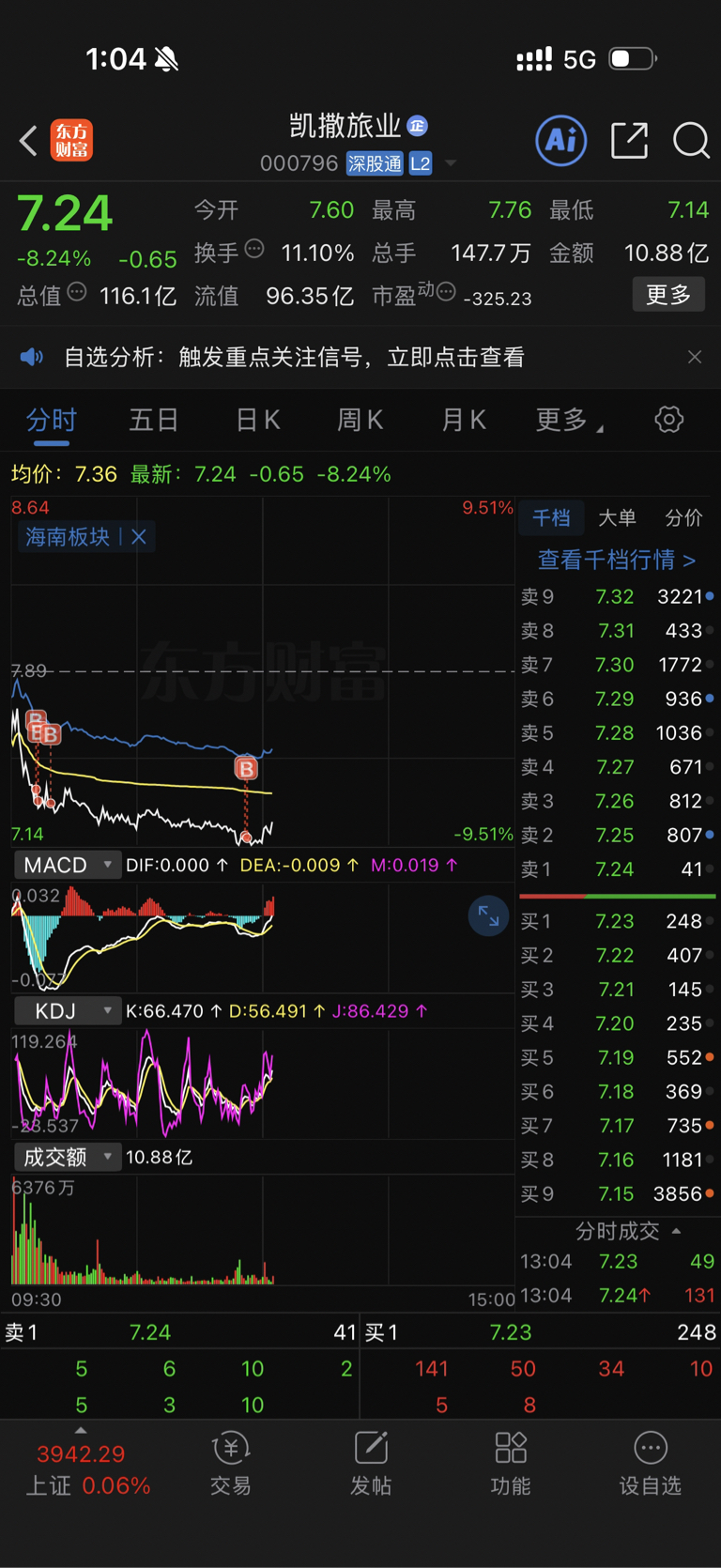Open 查看千档行情 link
This screenshot has width=721, height=1568.
617,560
